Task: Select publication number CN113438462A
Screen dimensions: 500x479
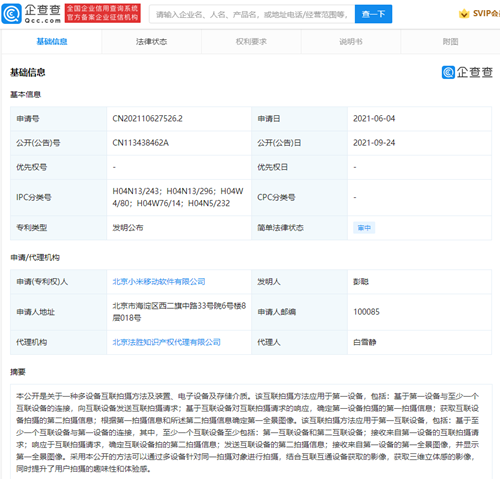Action: (x=140, y=143)
